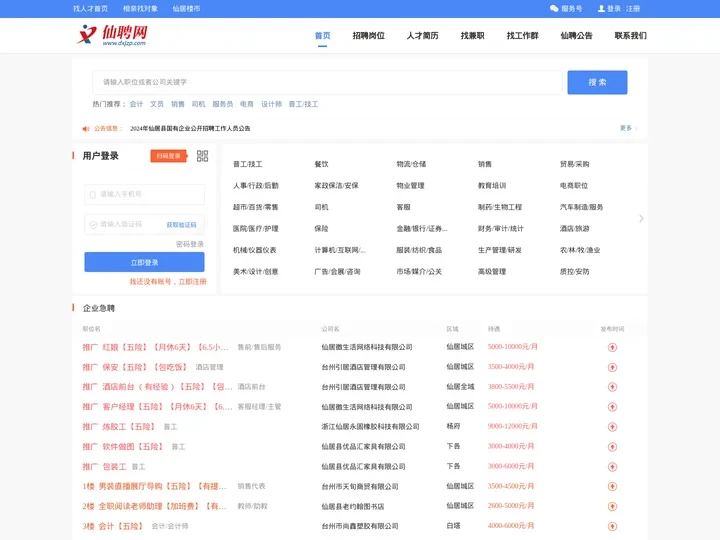Click top arrow icon for 客户经理 job row
720x540 pixels.
click(612, 406)
